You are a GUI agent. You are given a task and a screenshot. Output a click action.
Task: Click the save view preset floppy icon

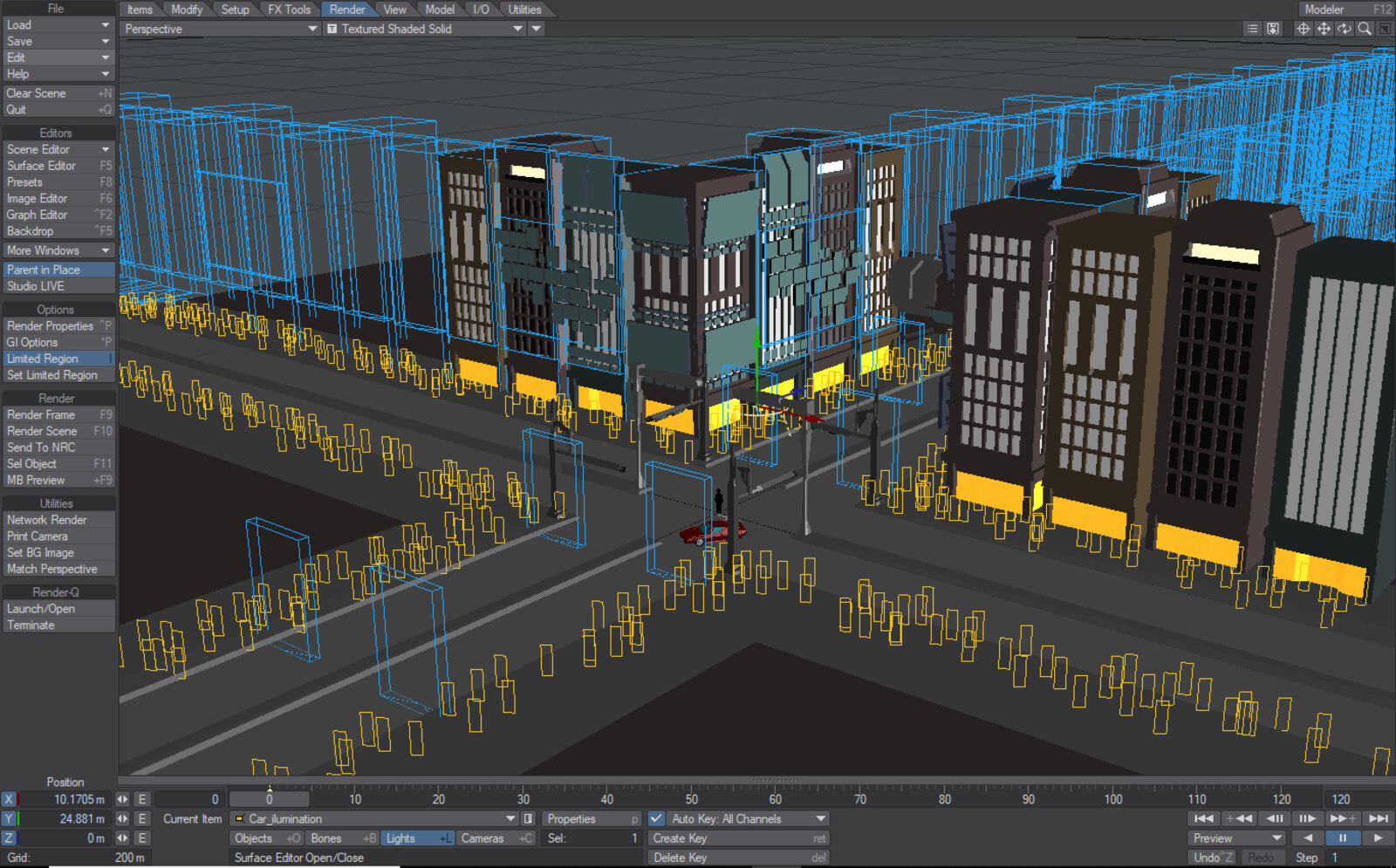click(1273, 29)
